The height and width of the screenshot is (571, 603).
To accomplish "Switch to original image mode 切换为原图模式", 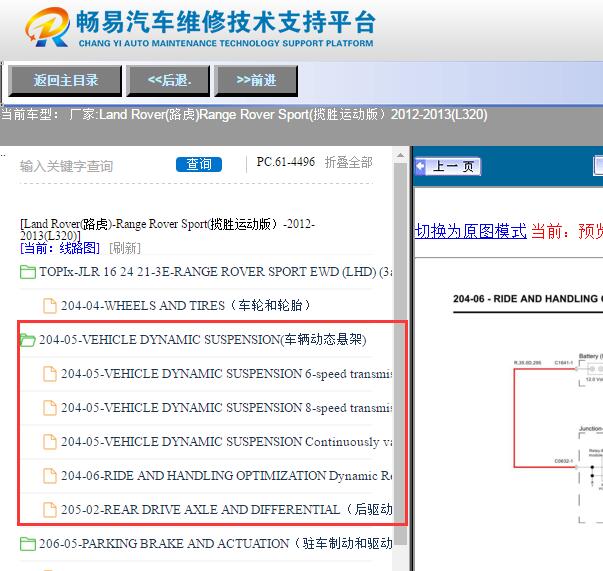I will click(x=471, y=231).
